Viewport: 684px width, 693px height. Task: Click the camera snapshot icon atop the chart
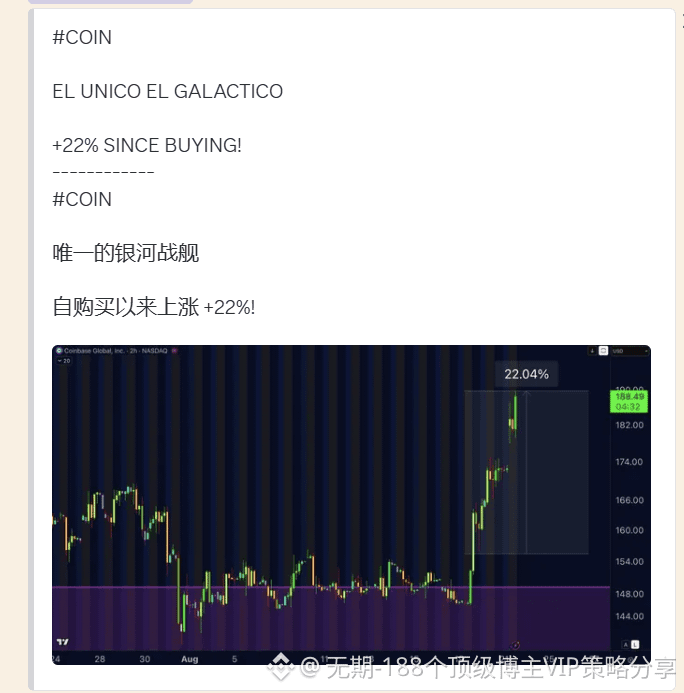click(603, 351)
